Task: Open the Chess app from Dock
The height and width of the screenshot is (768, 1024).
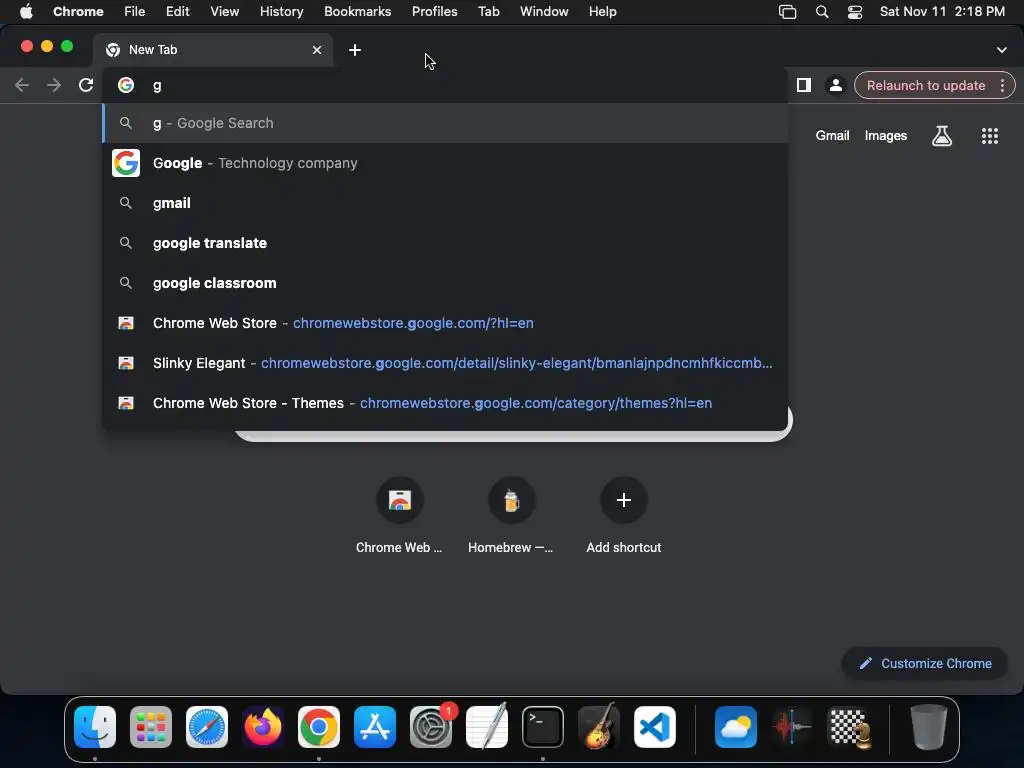Action: point(848,726)
